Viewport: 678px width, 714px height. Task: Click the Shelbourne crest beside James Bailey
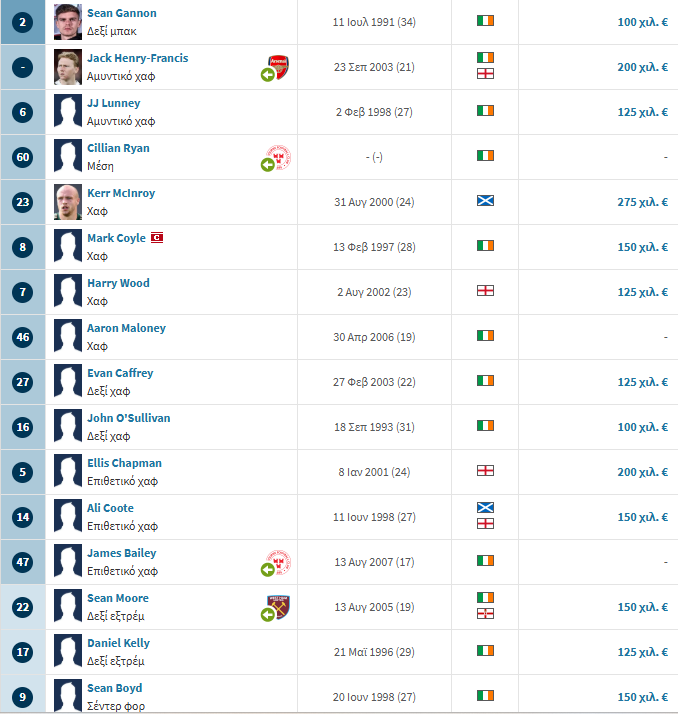click(278, 562)
